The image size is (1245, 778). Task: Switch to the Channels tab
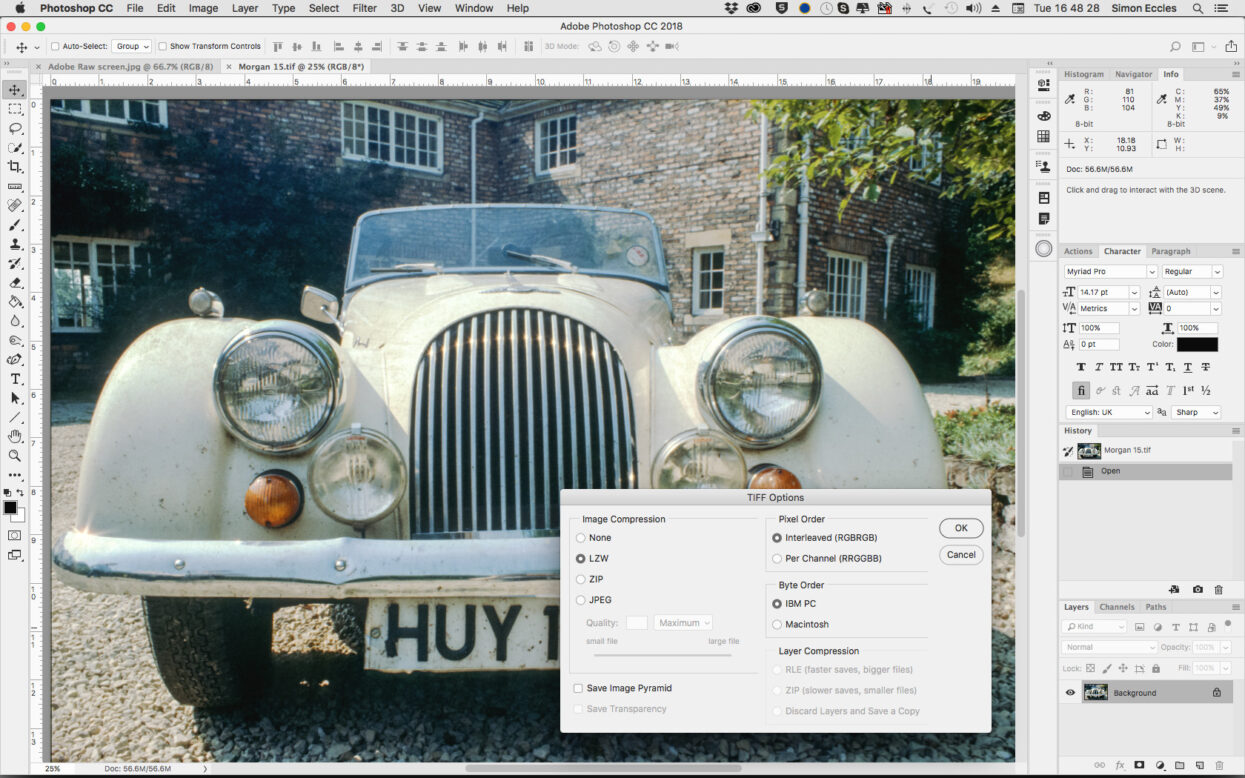(x=1116, y=607)
